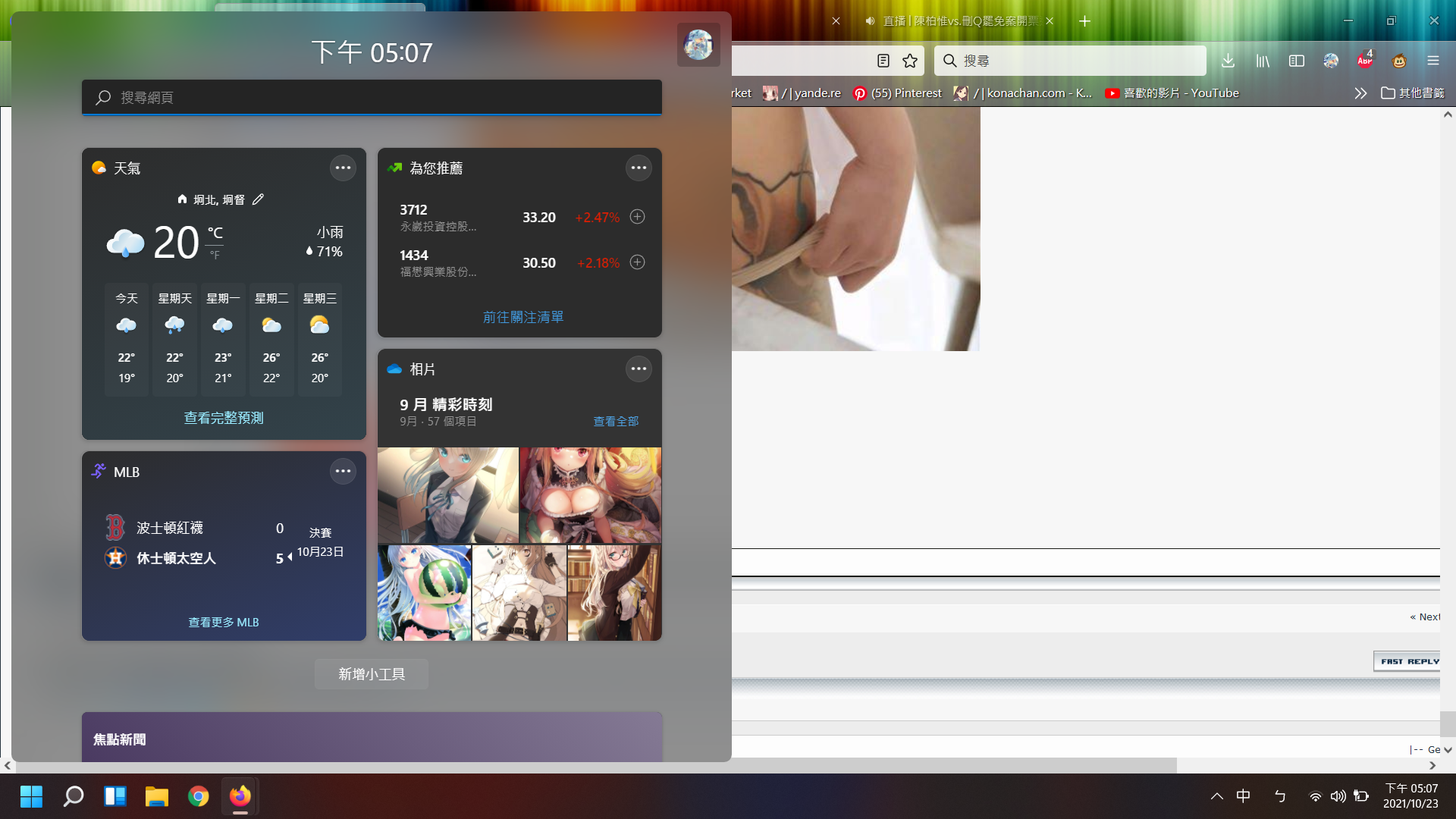Viewport: 1456px width, 819px height.
Task: Open the 查看完整預測 forecast link
Action: [x=224, y=418]
